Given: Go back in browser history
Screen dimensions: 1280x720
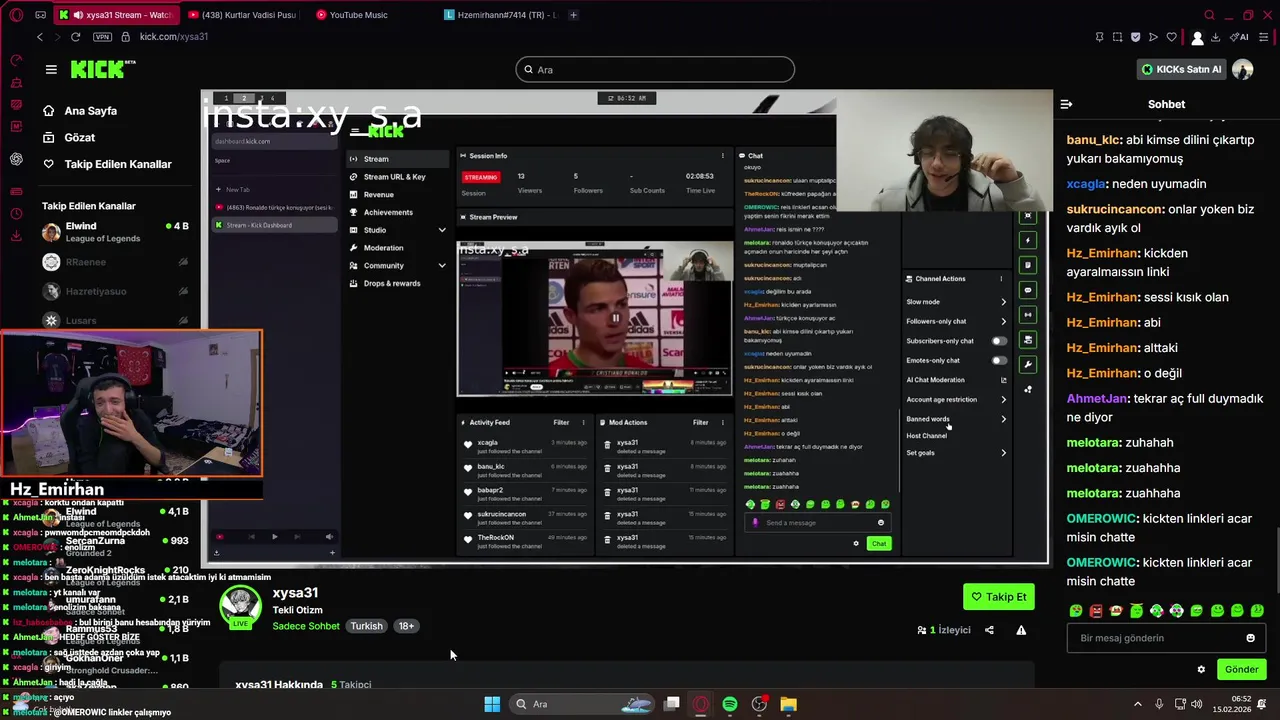Looking at the screenshot, I should 40,37.
